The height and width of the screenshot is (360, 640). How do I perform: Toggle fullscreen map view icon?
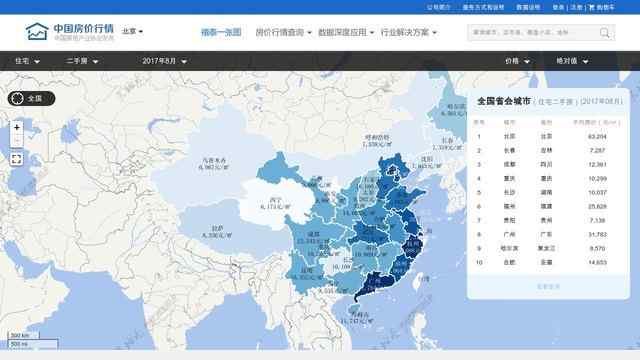pos(16,159)
